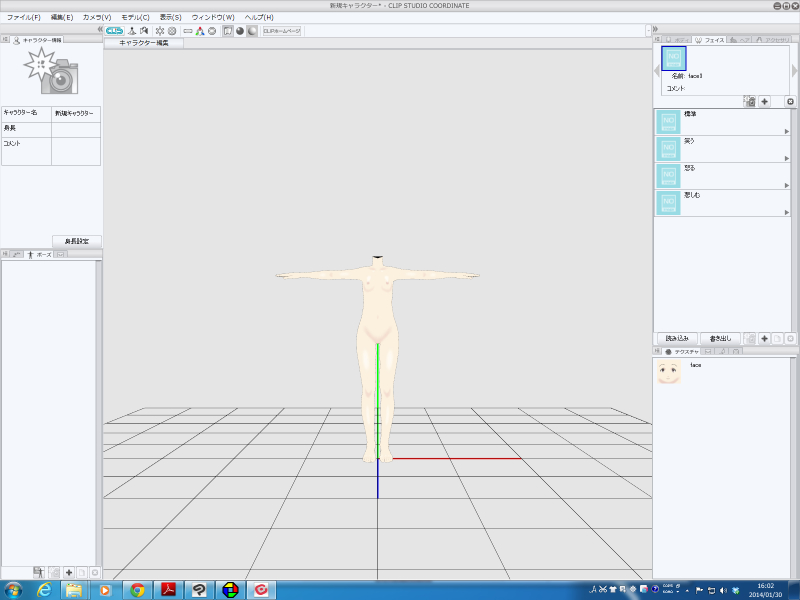Click the plus icon in pose panel footer
The height and width of the screenshot is (600, 800).
click(69, 572)
